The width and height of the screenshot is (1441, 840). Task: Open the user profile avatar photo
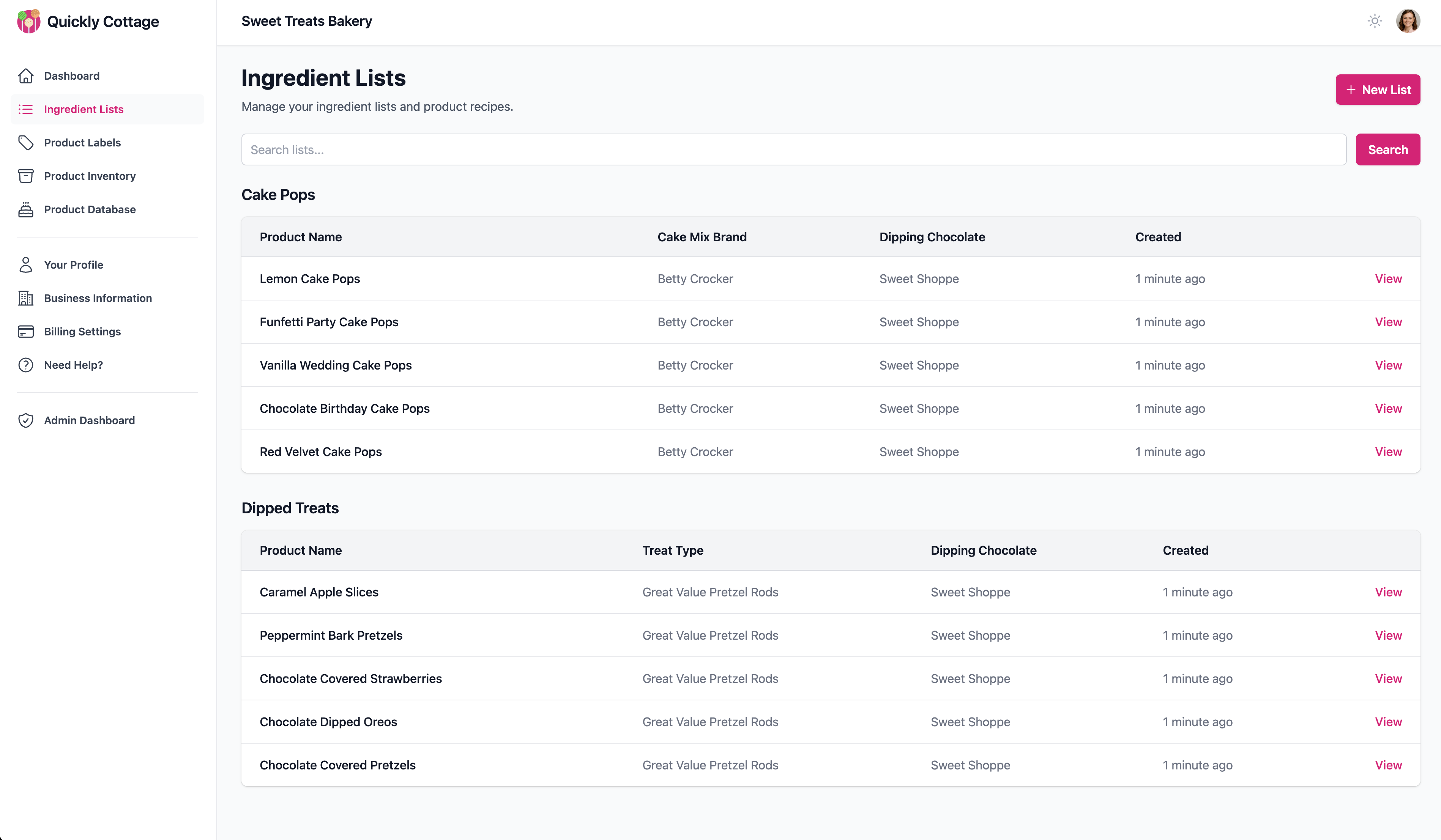tap(1408, 20)
